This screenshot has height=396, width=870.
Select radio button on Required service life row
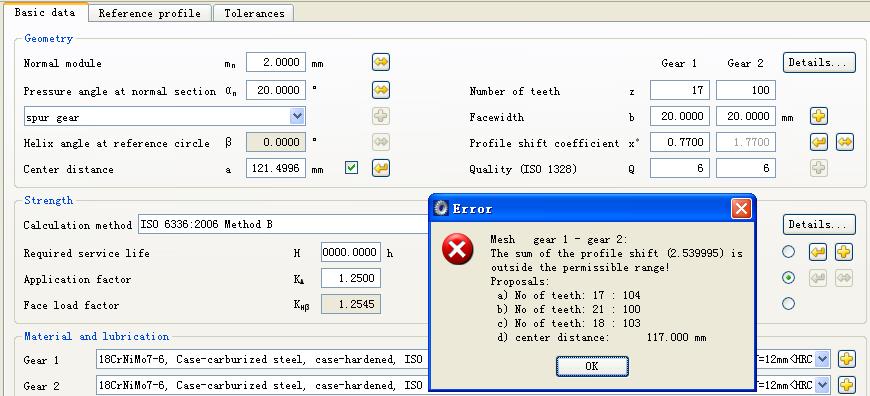coord(788,252)
